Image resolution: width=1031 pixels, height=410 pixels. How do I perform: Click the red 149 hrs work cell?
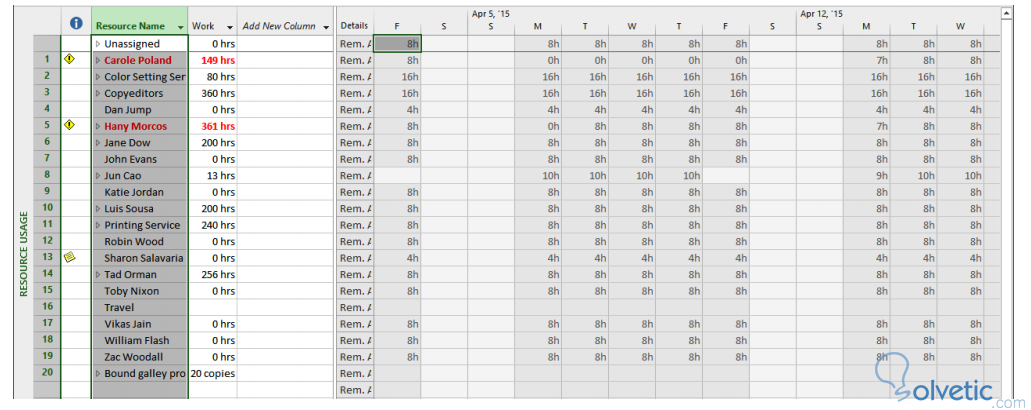tap(212, 60)
